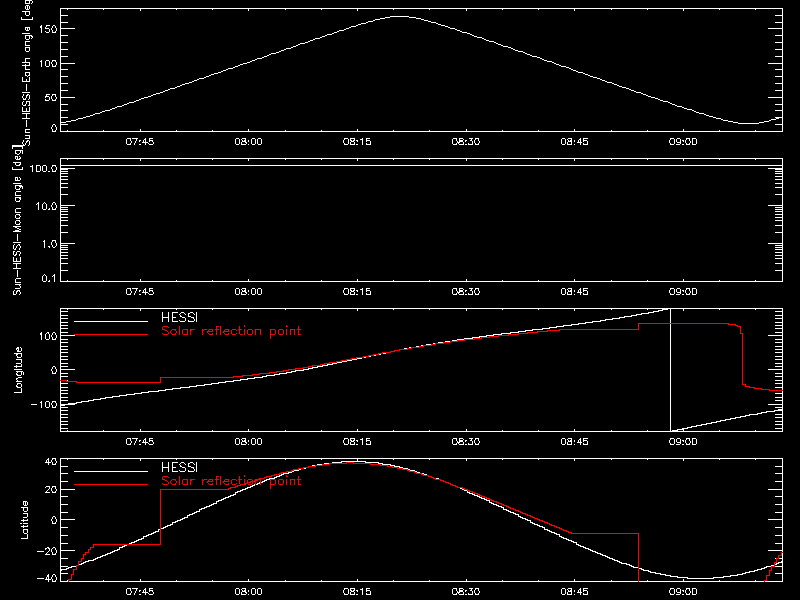Click the 20 tick on the Latitude plot
The width and height of the screenshot is (800, 600).
pos(51,490)
